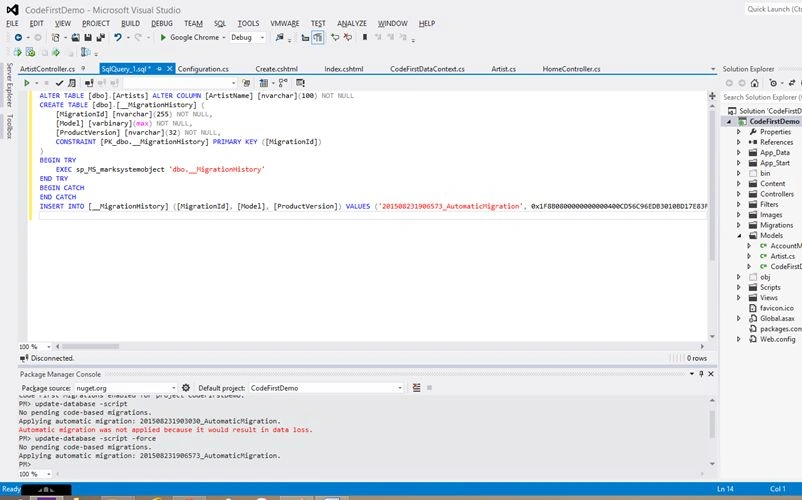Switch to the HomeController.cs tab

coord(571,69)
